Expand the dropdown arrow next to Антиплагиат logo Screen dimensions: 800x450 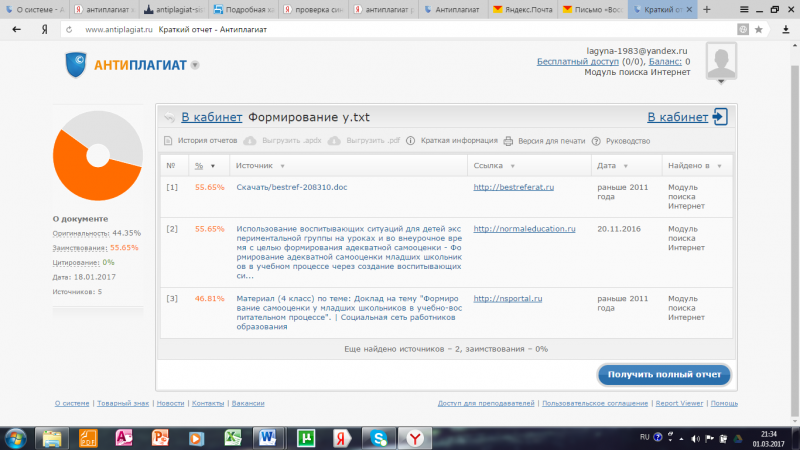pos(195,65)
